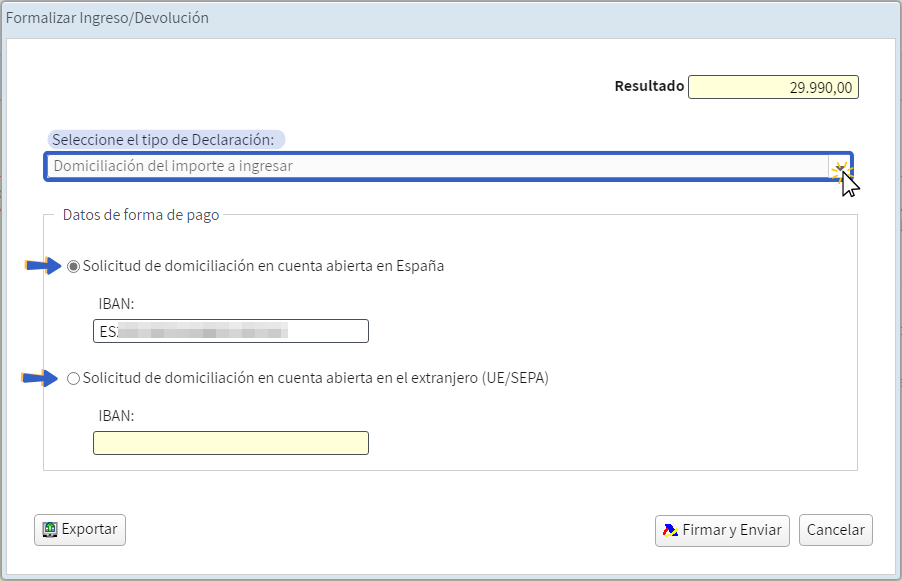This screenshot has width=902, height=581.
Task: Click the bold Resultado label
Action: (x=648, y=87)
